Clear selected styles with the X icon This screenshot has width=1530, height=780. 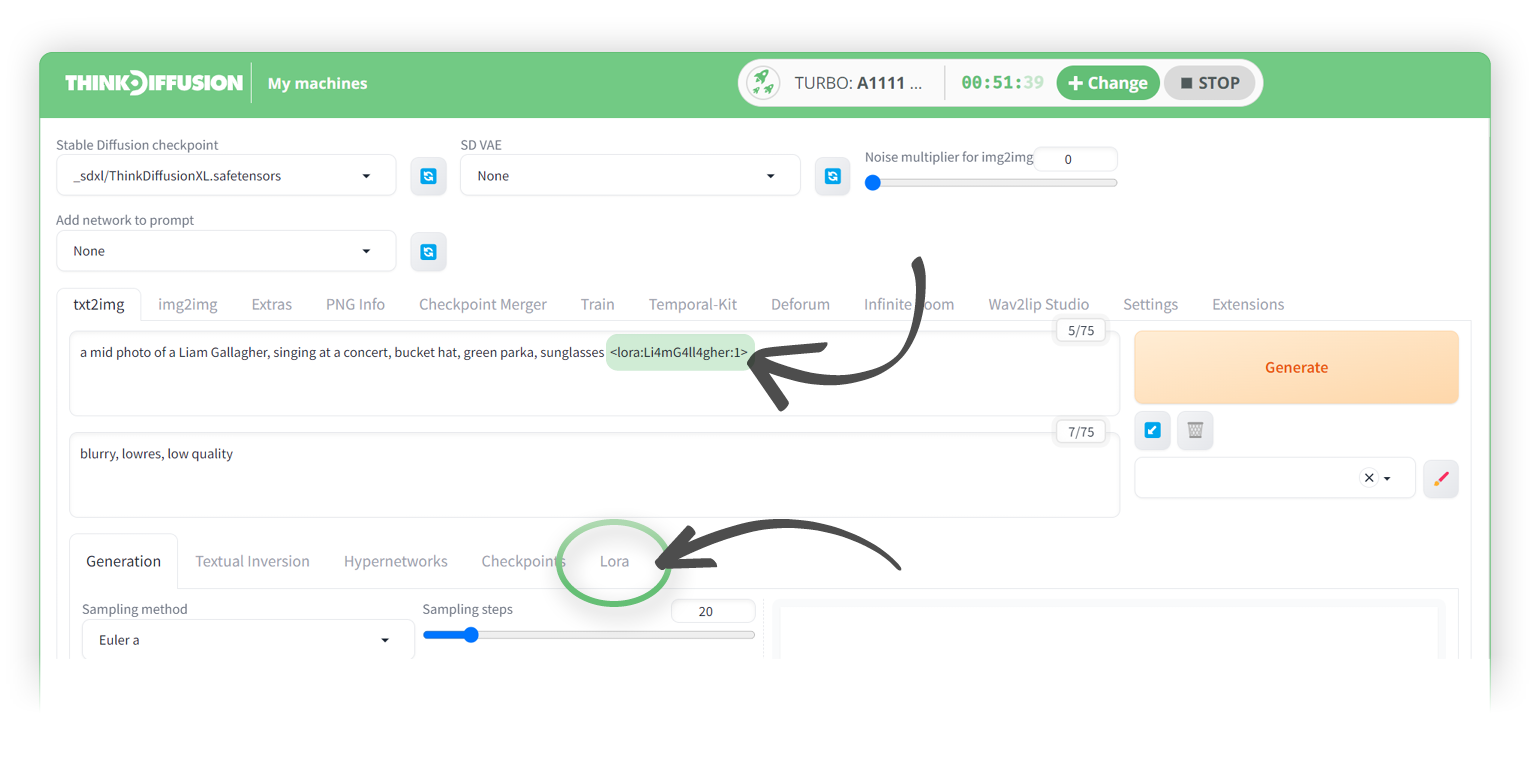pos(1369,478)
